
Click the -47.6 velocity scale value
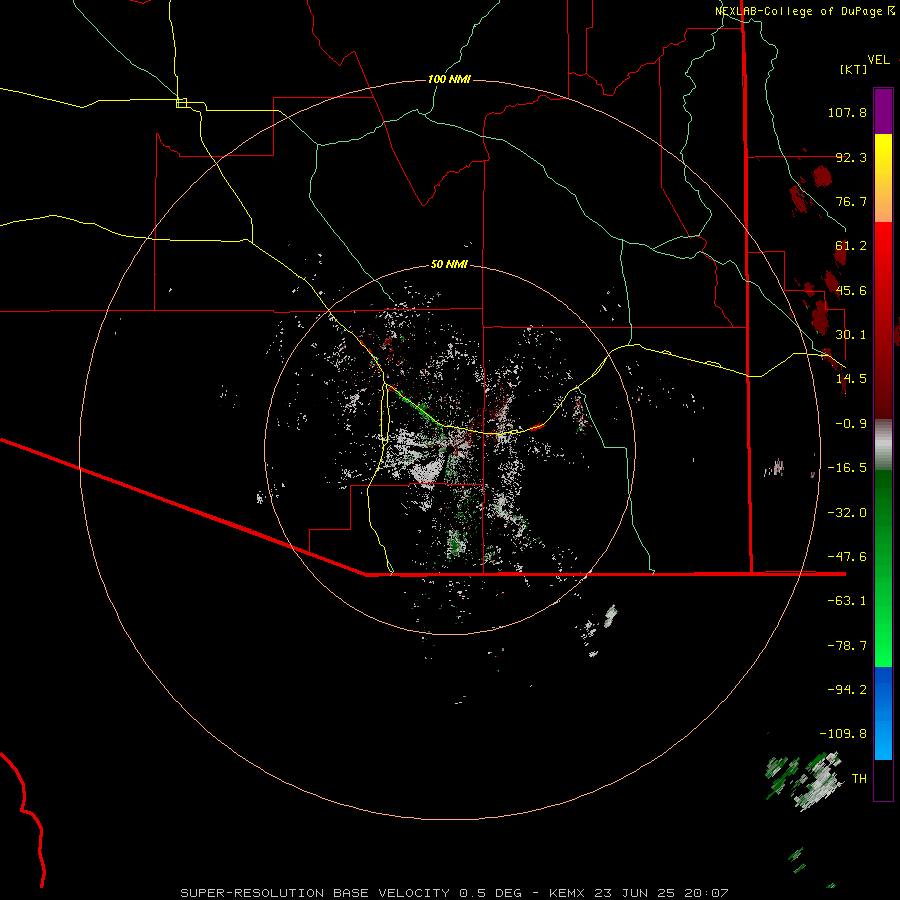847,557
